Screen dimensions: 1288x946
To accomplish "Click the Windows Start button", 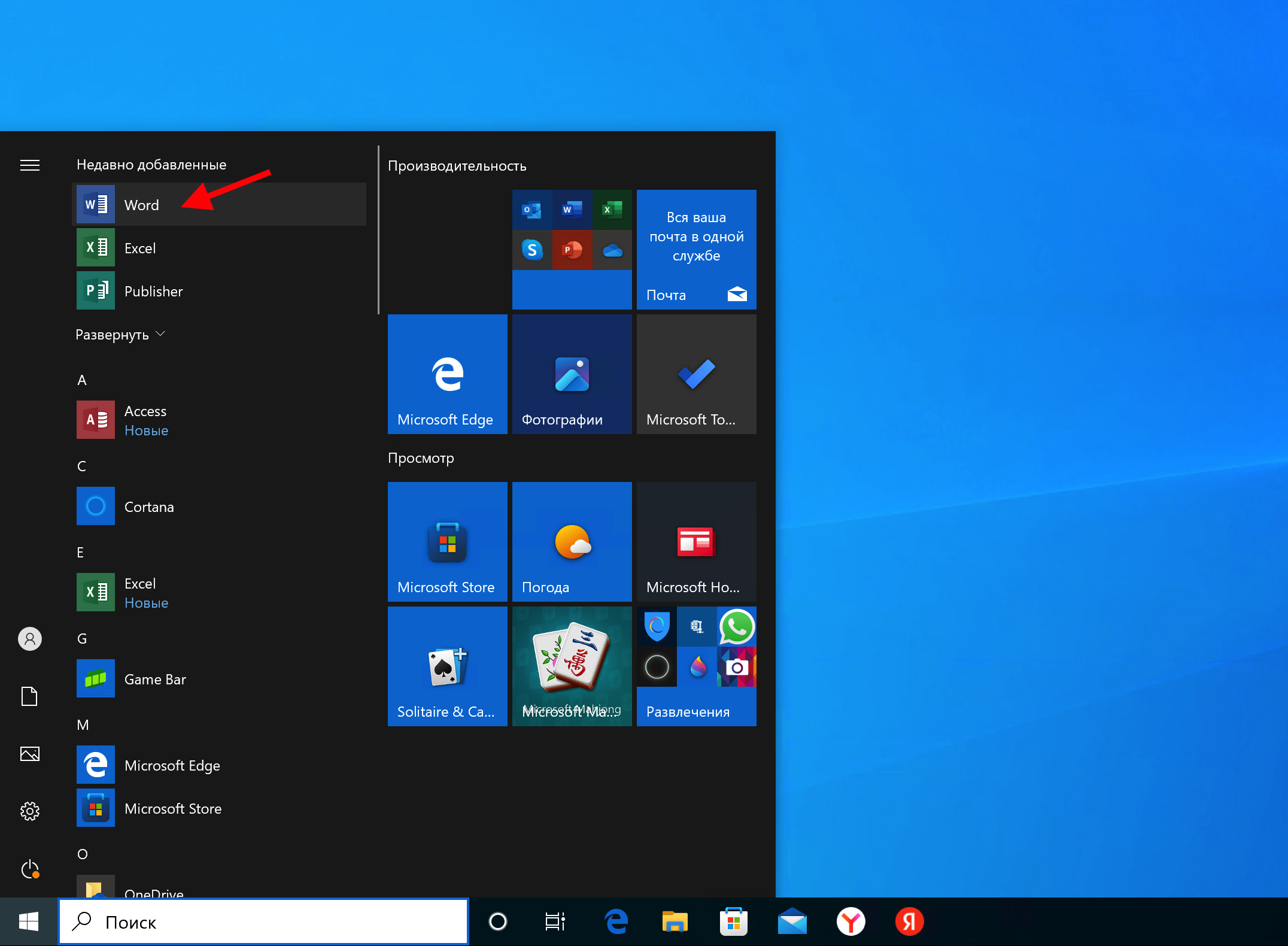I will pos(29,922).
